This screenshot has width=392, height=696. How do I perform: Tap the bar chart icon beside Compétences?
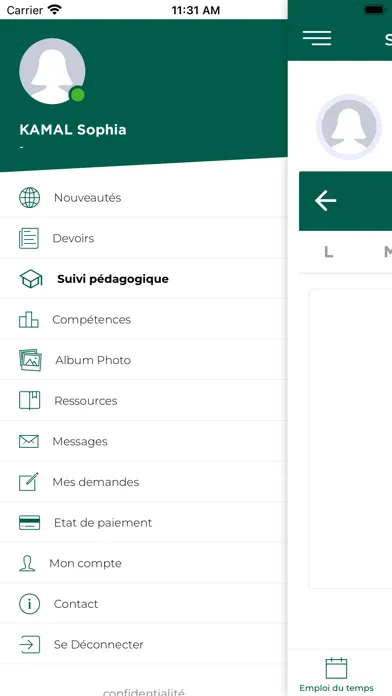tap(29, 320)
